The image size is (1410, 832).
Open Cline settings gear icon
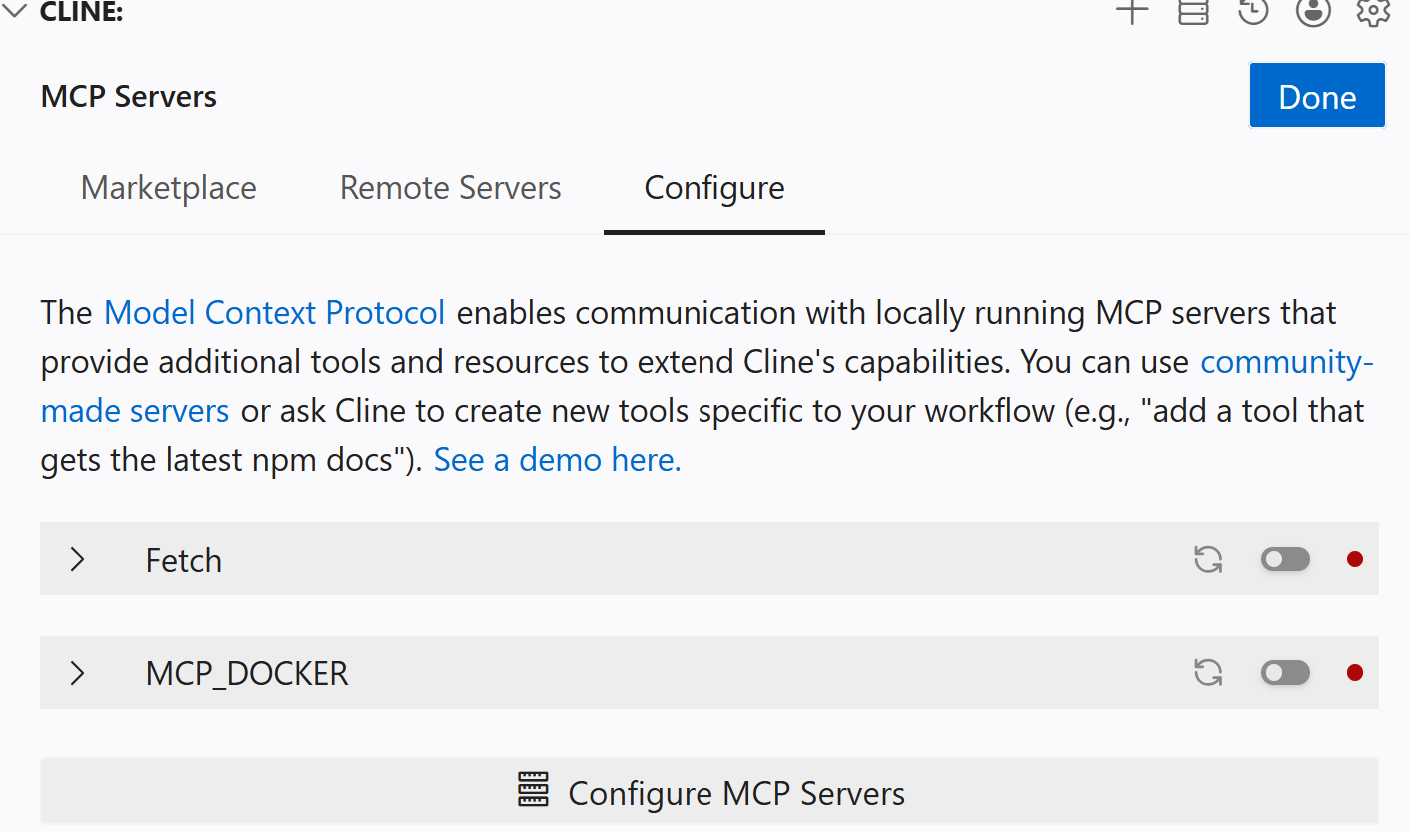[1373, 12]
